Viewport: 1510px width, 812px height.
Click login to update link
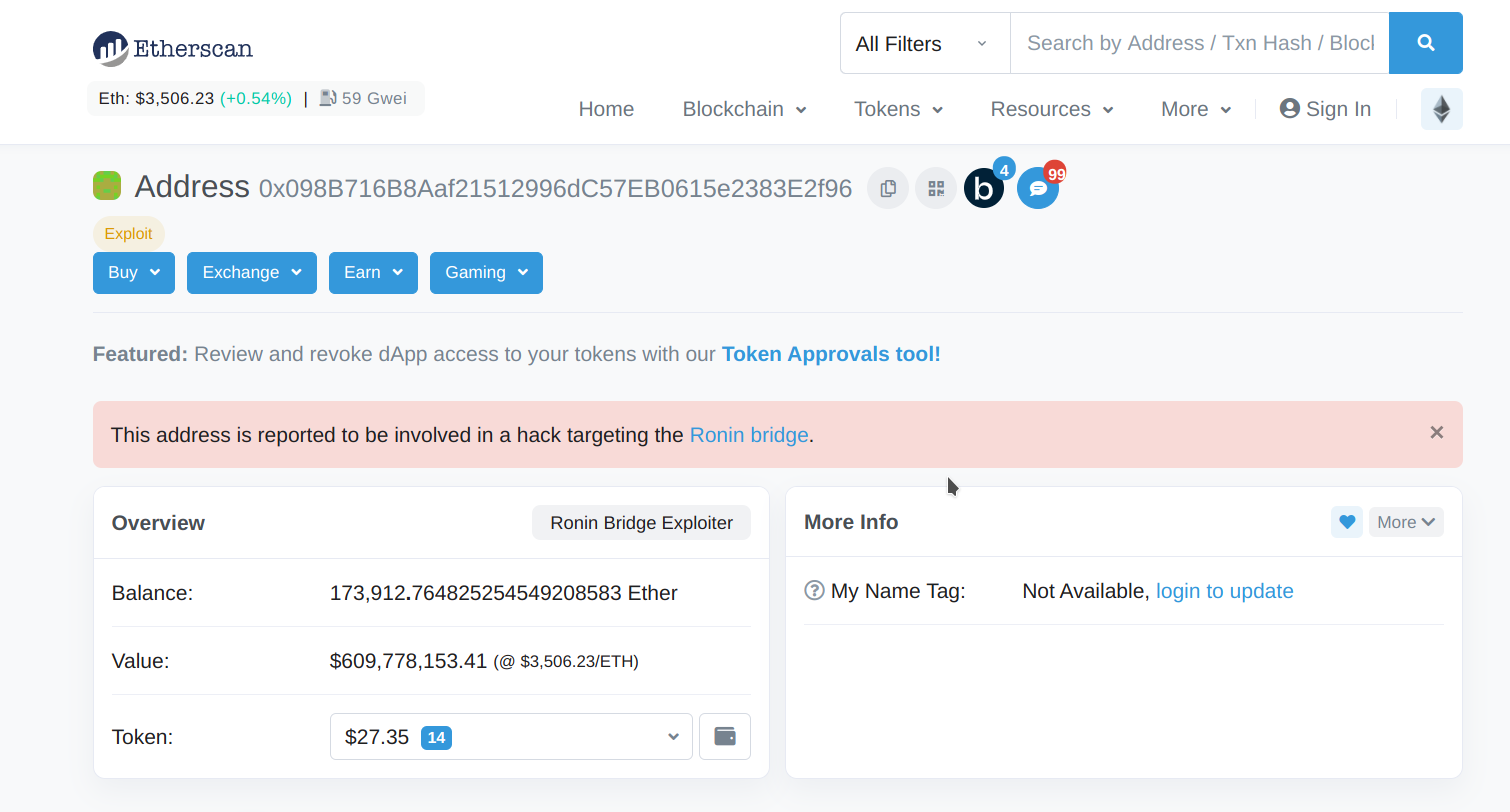click(x=1225, y=591)
